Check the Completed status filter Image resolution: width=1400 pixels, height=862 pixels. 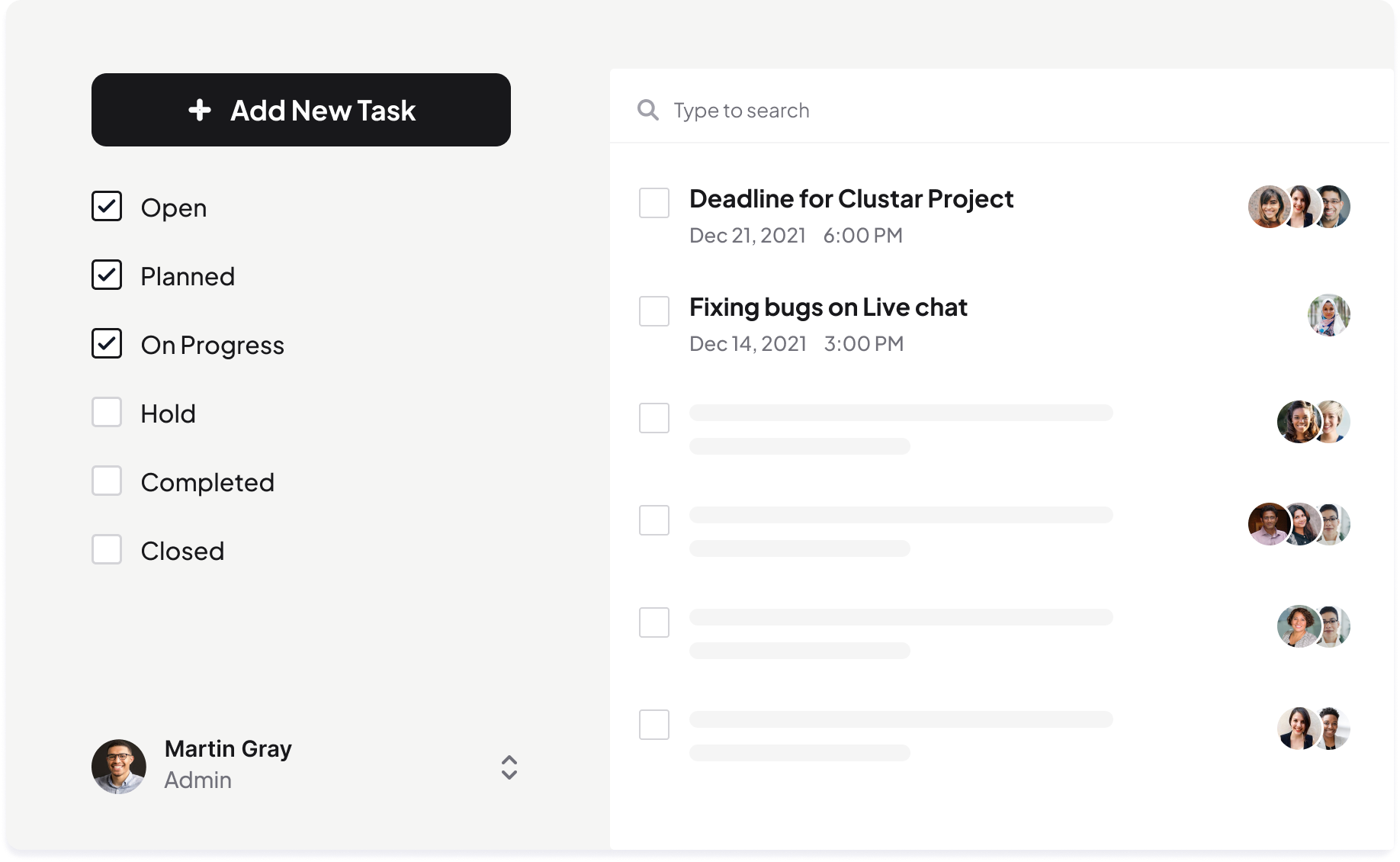(107, 481)
